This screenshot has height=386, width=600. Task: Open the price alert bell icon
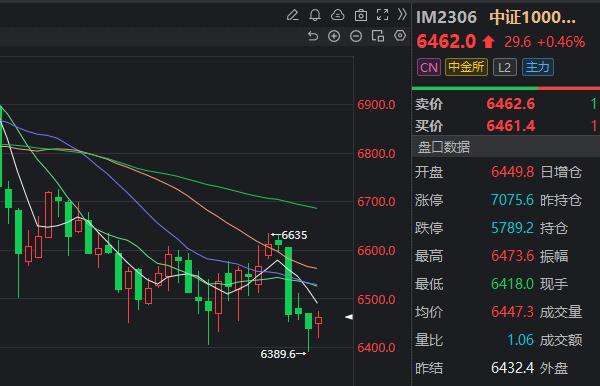pyautogui.click(x=315, y=15)
